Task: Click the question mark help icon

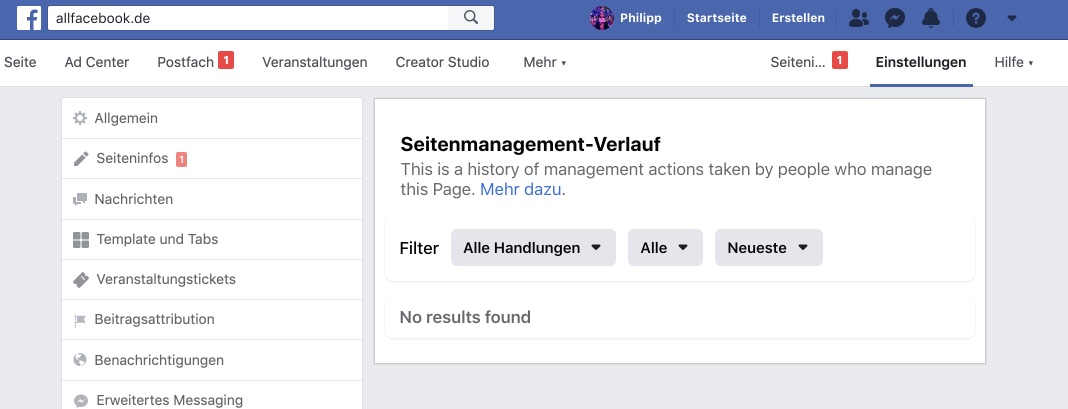Action: pos(975,18)
